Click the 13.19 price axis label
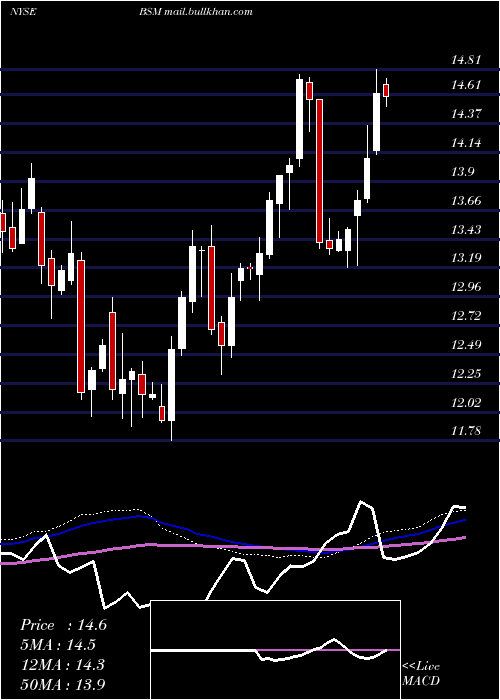This screenshot has height=700, width=500. click(466, 258)
